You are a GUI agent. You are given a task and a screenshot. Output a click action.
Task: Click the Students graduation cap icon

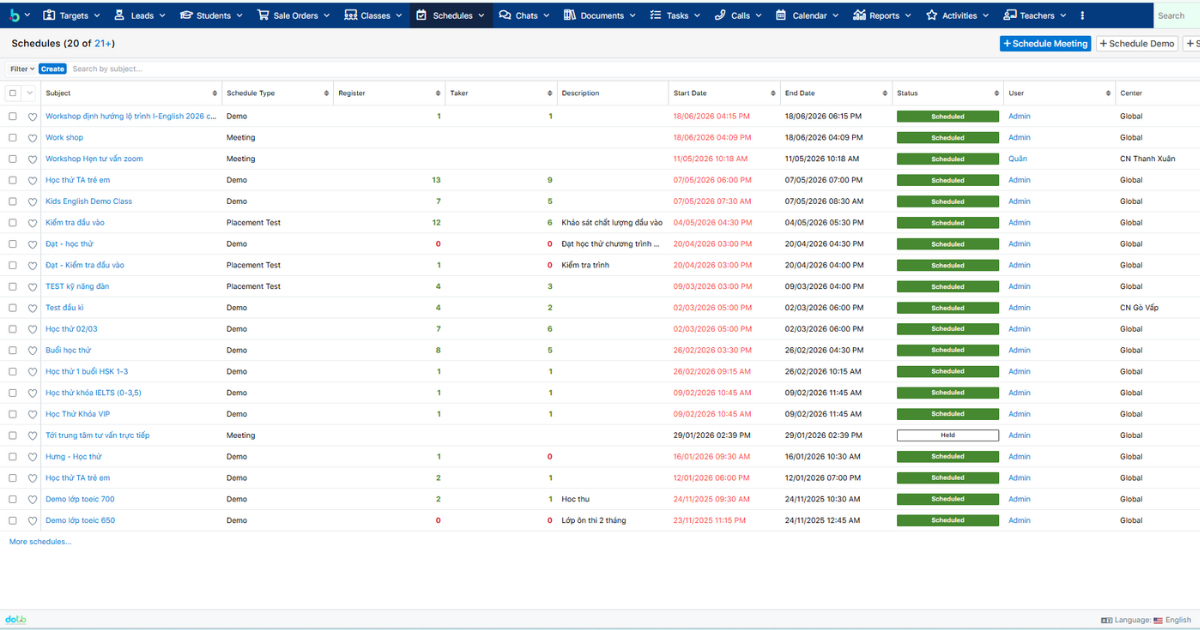tap(186, 15)
